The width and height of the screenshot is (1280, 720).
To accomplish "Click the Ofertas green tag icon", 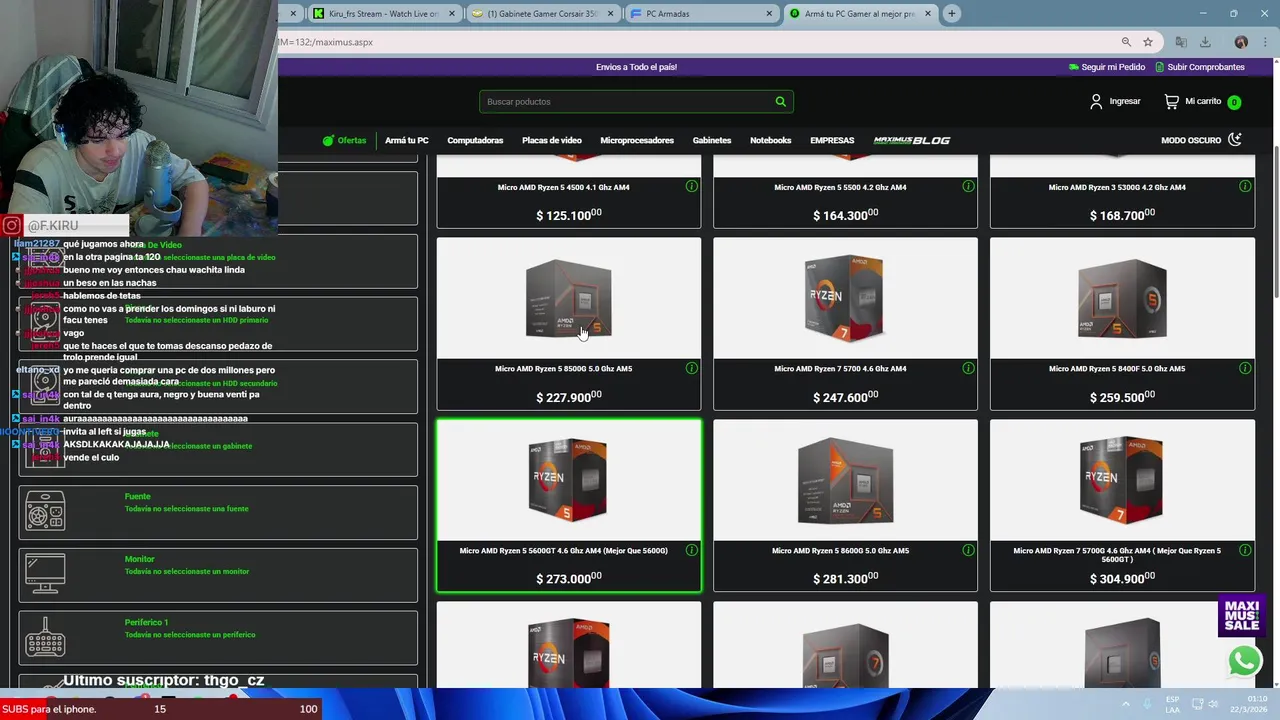I will [x=327, y=140].
